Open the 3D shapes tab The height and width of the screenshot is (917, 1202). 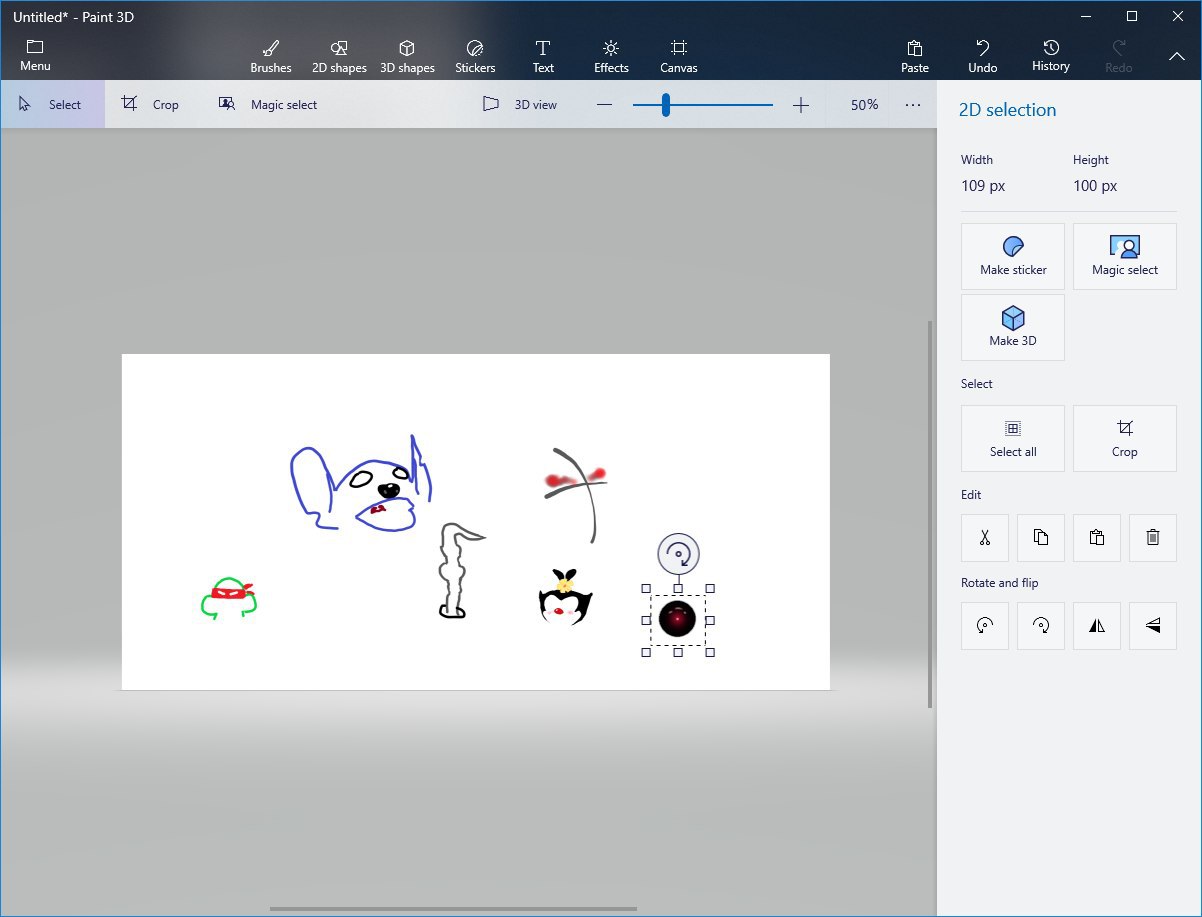[x=407, y=57]
